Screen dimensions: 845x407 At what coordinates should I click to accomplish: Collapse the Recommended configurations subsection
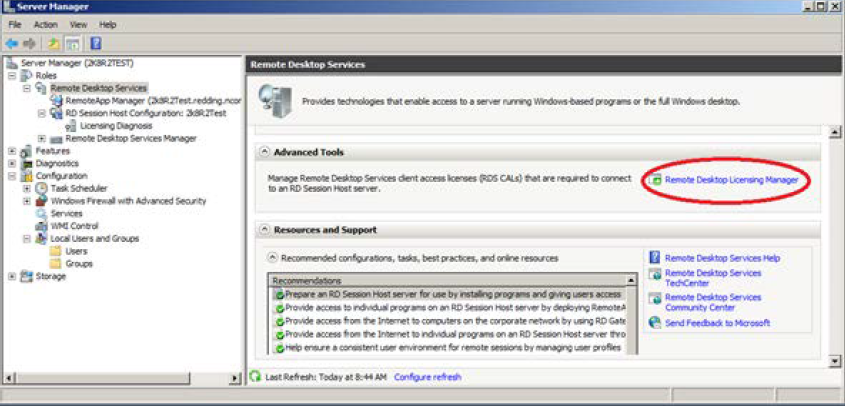273,258
